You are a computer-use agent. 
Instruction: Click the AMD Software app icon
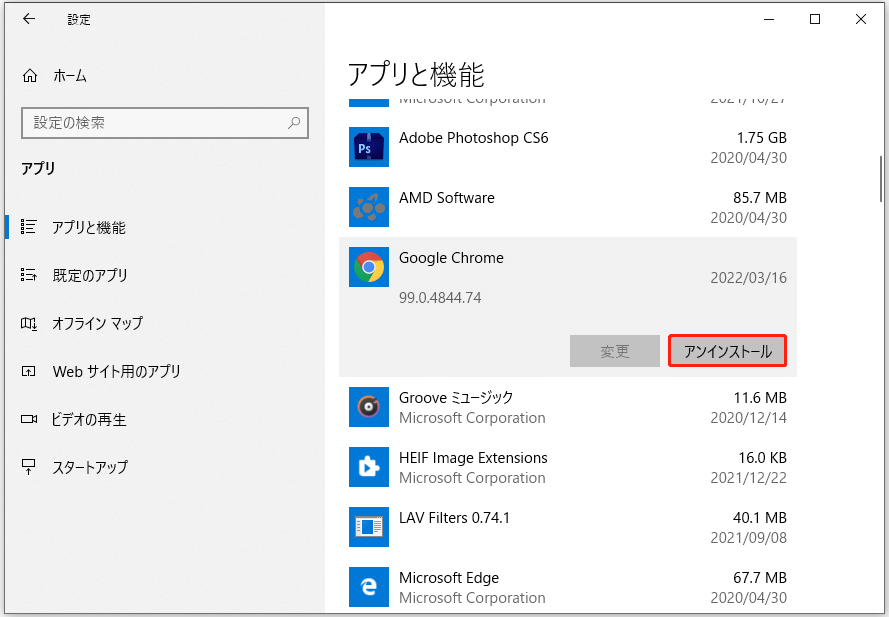click(x=369, y=207)
